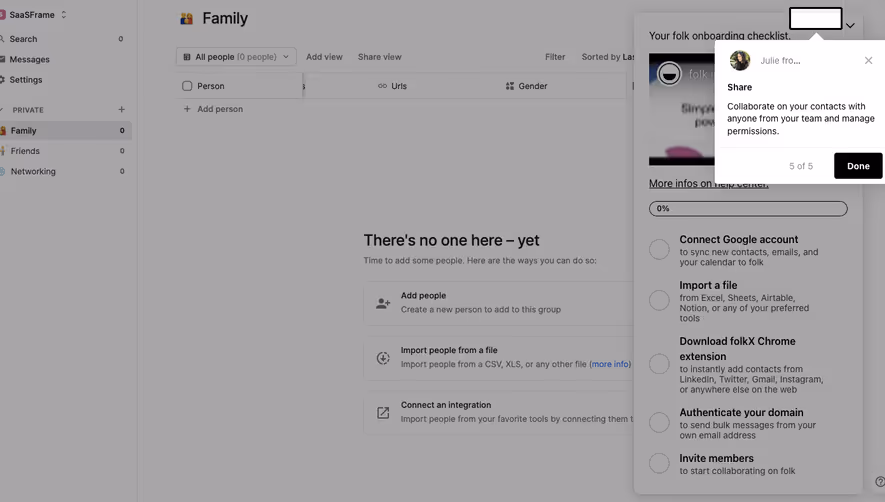This screenshot has height=502, width=885.
Task: Toggle the Person select-all checkbox
Action: [x=187, y=86]
